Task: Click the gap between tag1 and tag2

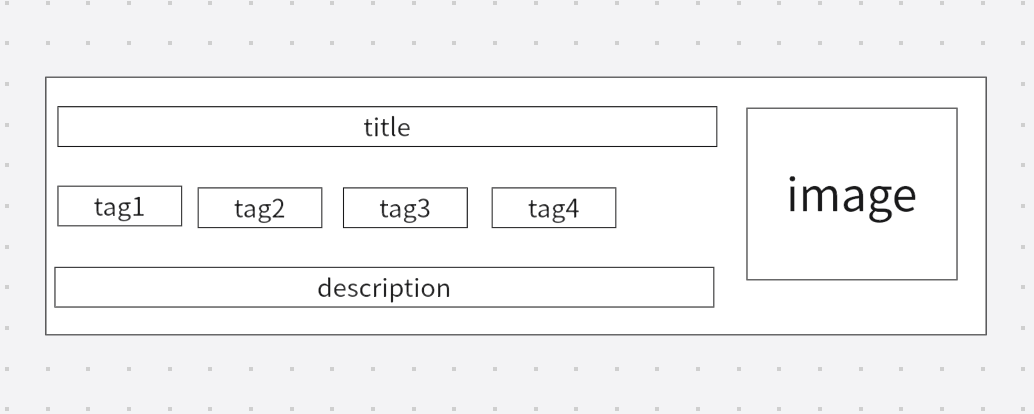Action: click(x=190, y=207)
